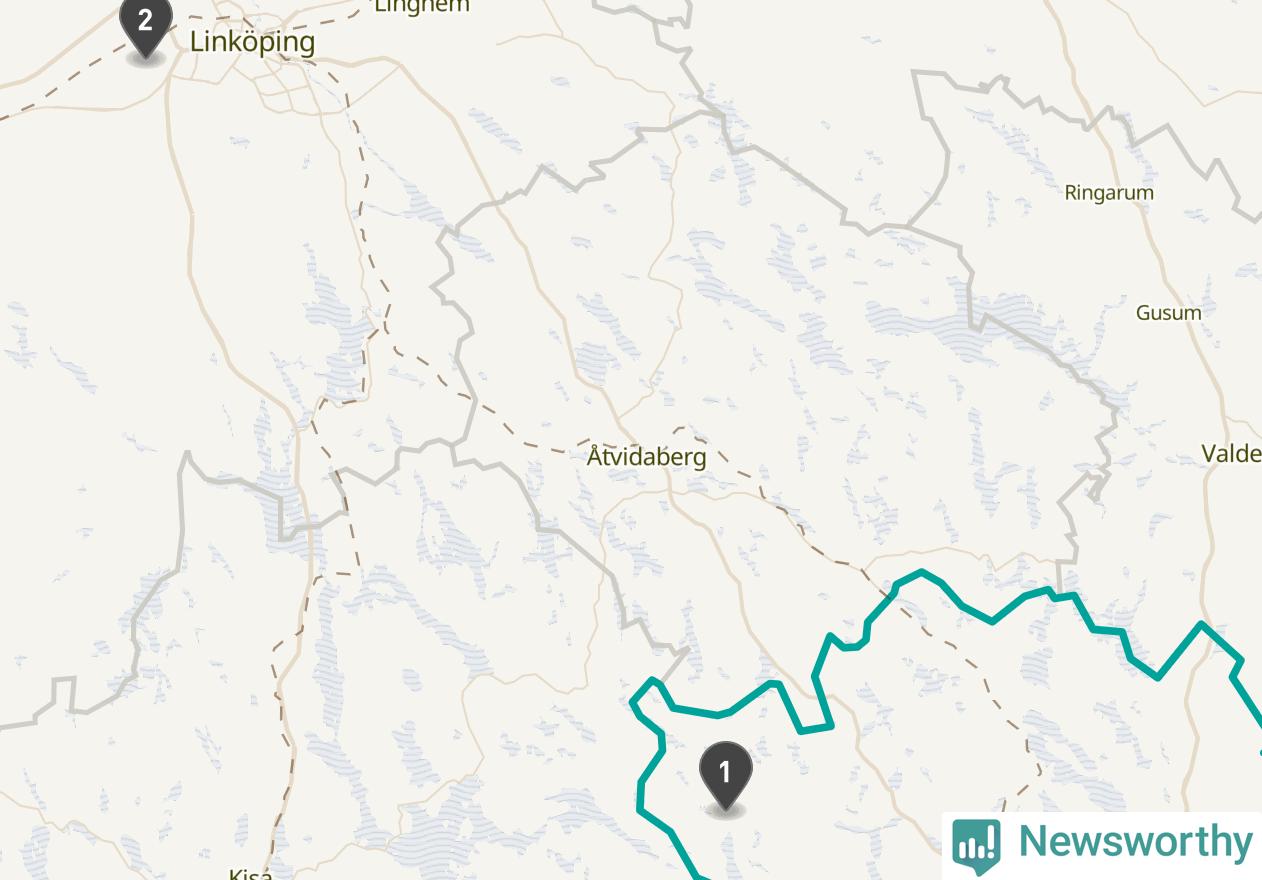Click the partial Valdemarsvik label
Viewport: 1262px width, 880px height.
(x=1231, y=453)
